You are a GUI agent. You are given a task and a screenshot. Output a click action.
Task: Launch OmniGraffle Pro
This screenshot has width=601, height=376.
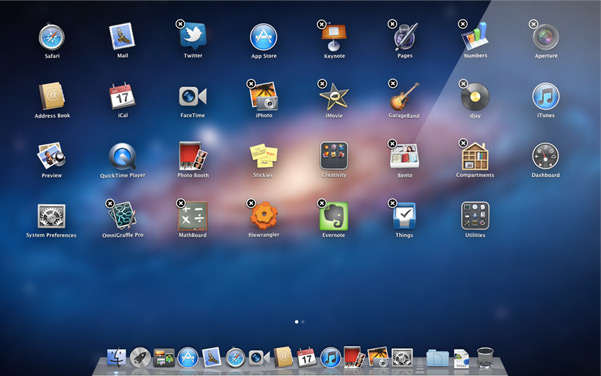click(x=123, y=216)
